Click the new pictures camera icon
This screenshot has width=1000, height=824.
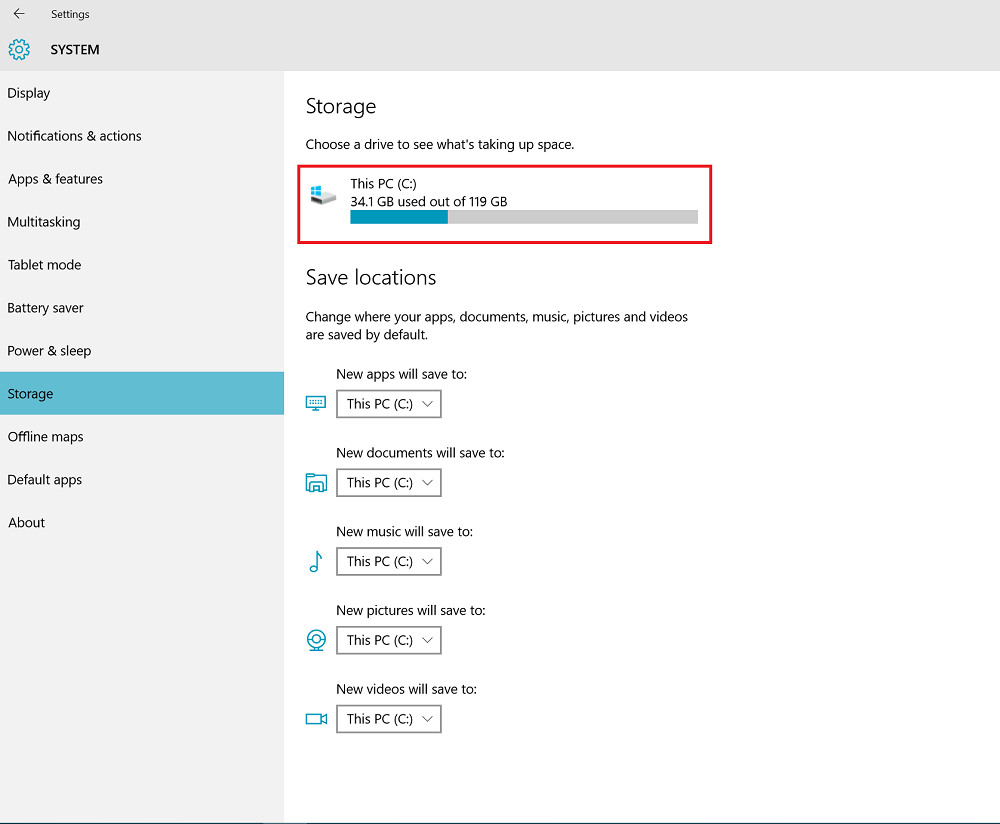[316, 640]
